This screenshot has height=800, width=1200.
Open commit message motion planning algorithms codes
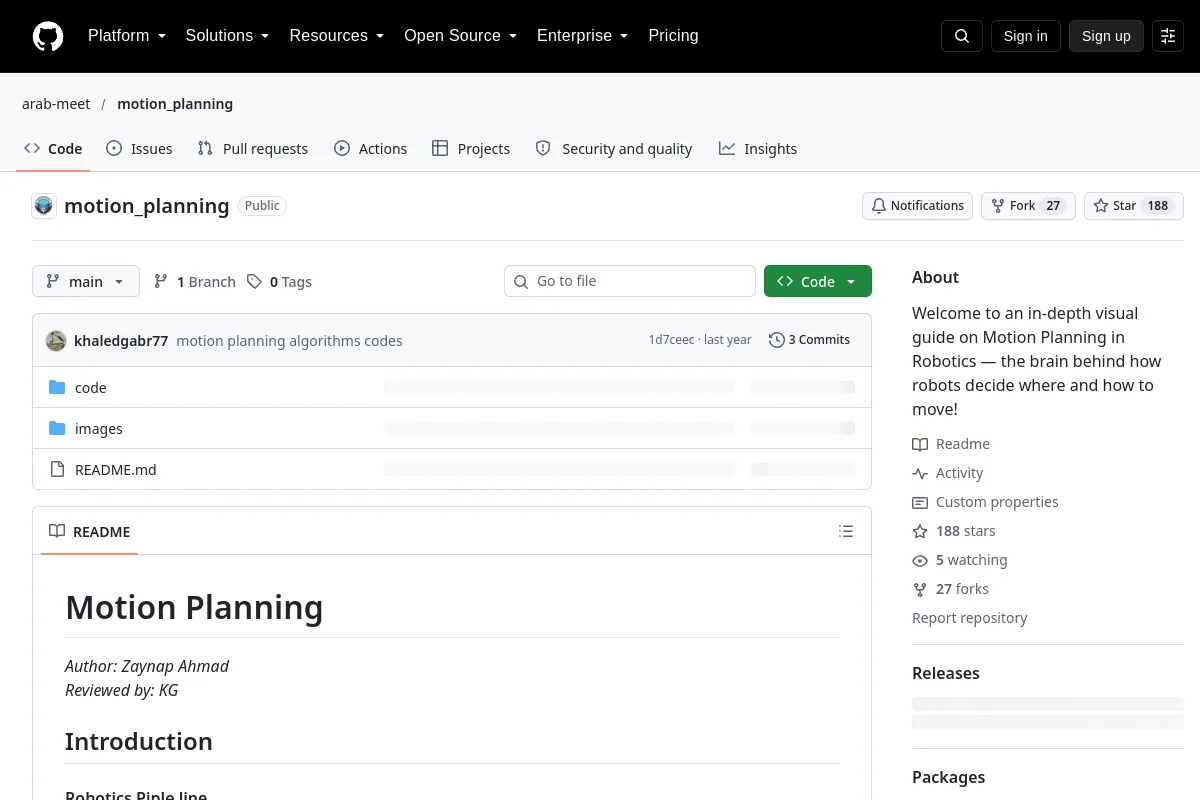289,341
